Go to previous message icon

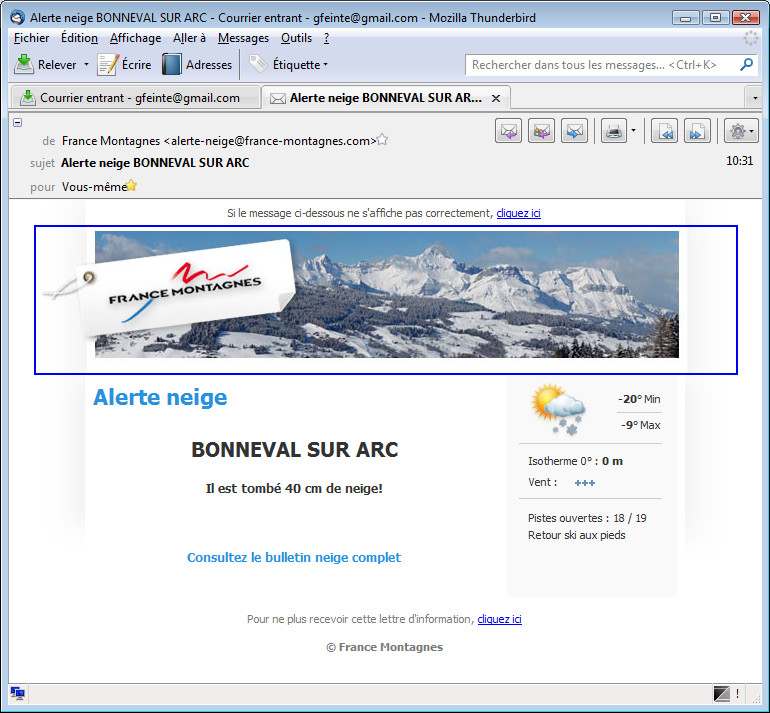point(664,131)
